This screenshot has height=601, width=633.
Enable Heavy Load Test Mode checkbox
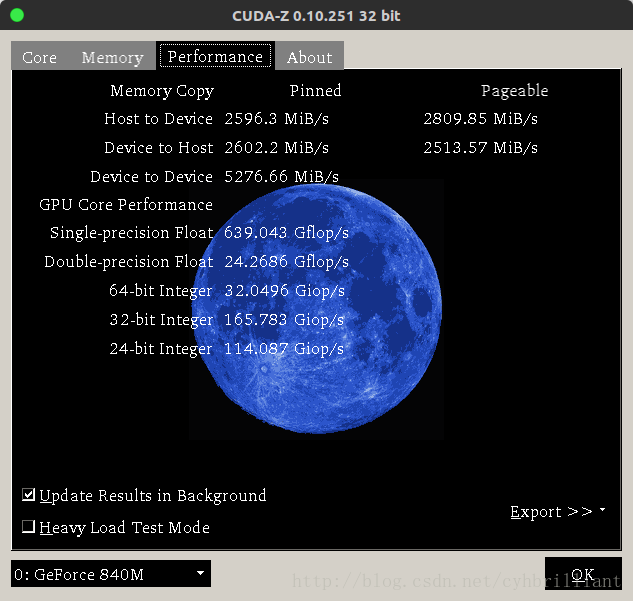point(116,527)
